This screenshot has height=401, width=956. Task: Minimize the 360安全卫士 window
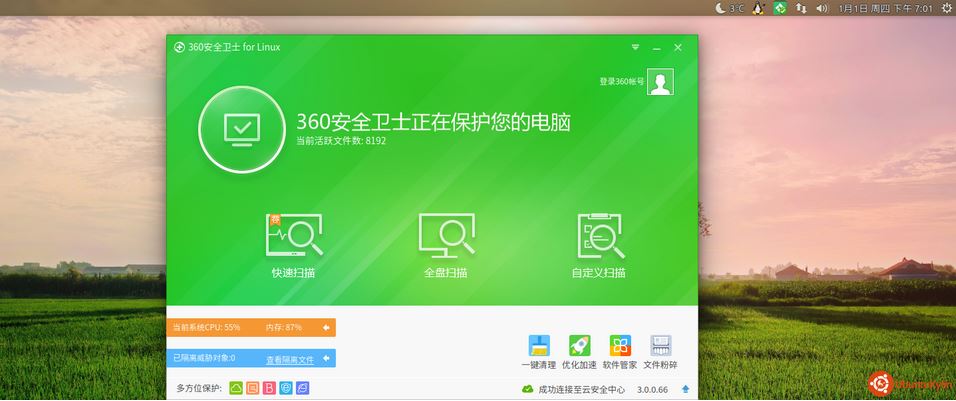pyautogui.click(x=657, y=47)
